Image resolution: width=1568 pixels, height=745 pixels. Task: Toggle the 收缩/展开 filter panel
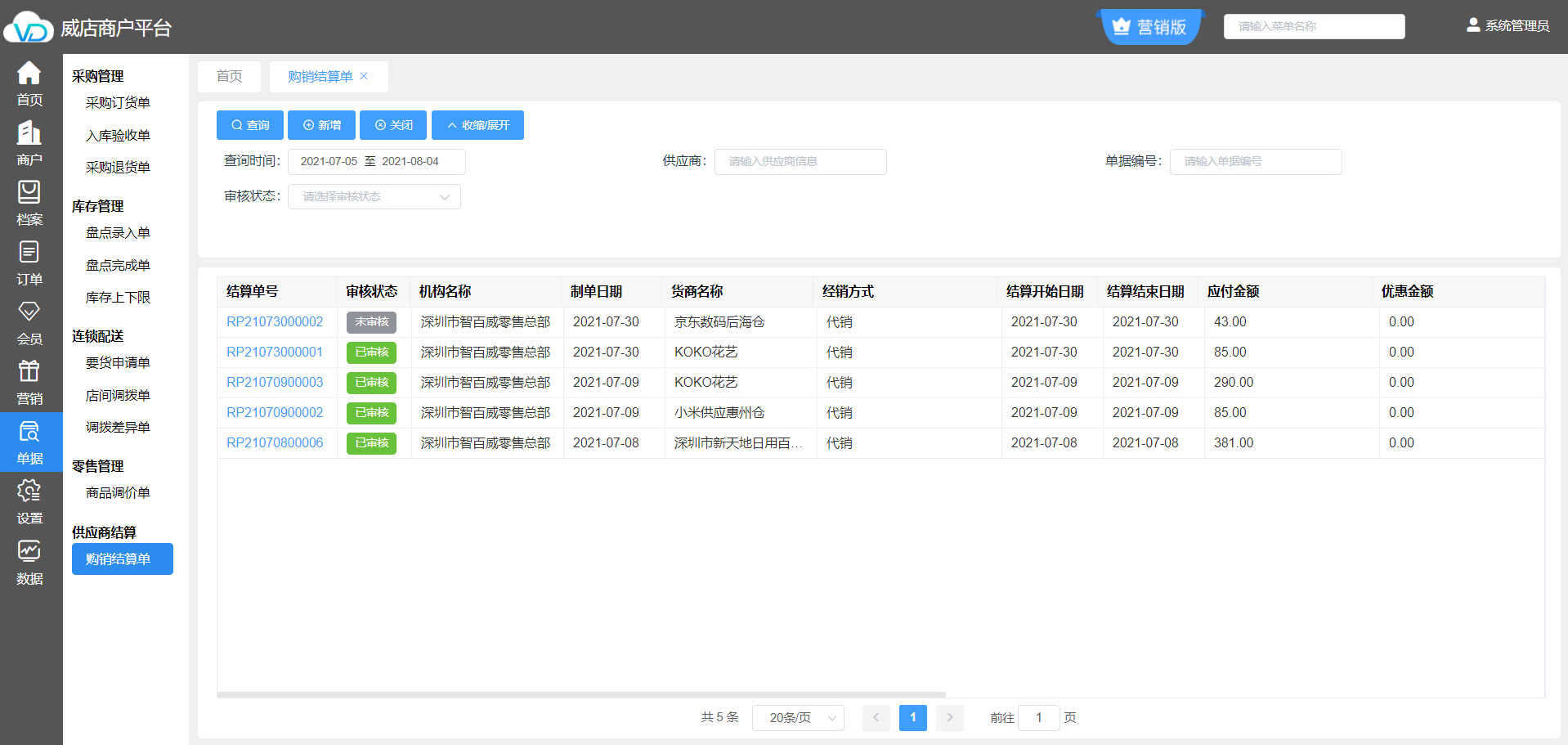477,125
